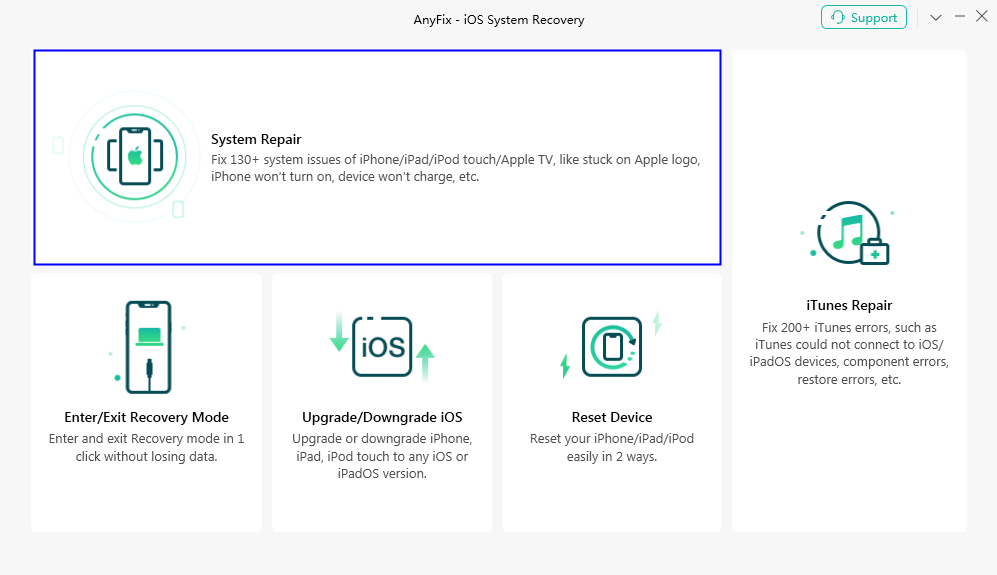Click the Upgrade/Downgrade iOS arrows icon

pyautogui.click(x=382, y=347)
